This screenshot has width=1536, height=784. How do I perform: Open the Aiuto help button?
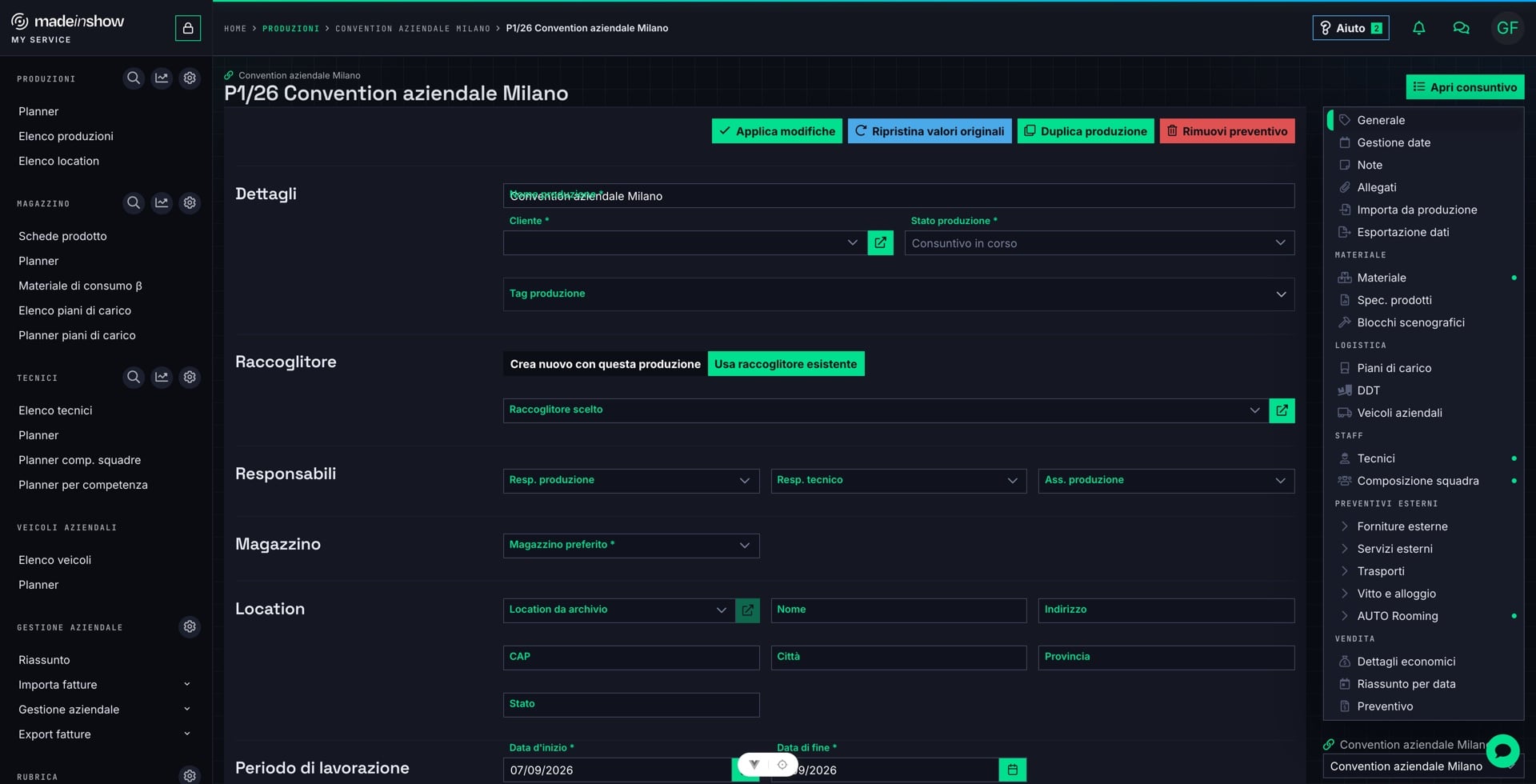(x=1350, y=28)
